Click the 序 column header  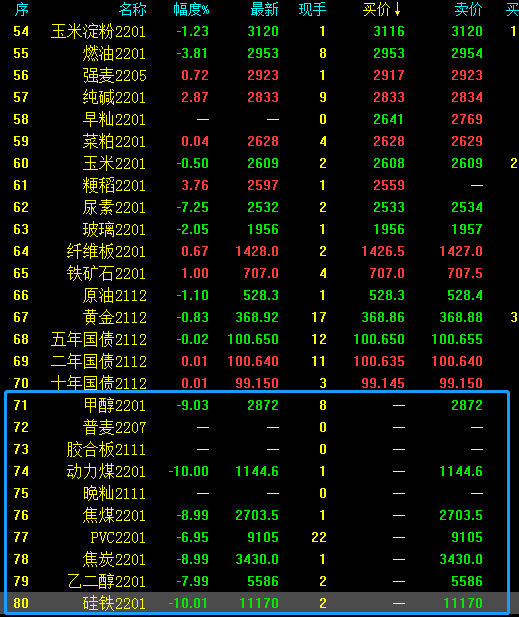(x=22, y=9)
